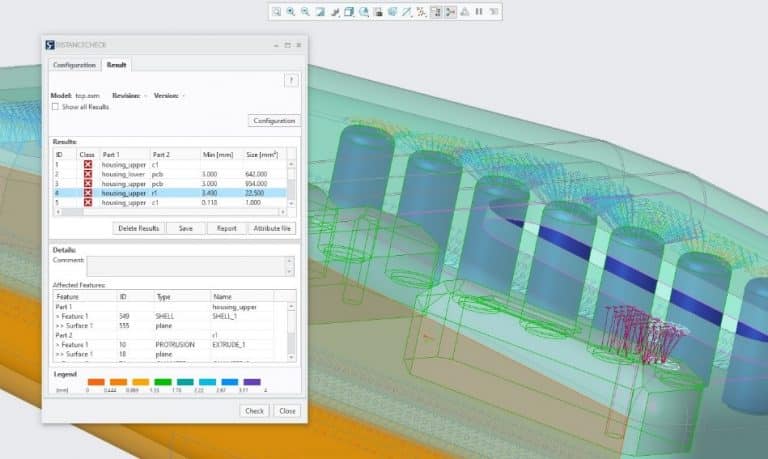Click the Pause icon in graphics toolbar
The width and height of the screenshot is (768, 459).
(479, 12)
